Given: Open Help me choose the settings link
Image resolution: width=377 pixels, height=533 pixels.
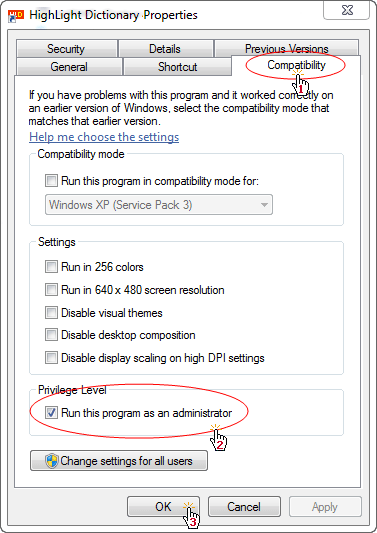Looking at the screenshot, I should (104, 137).
